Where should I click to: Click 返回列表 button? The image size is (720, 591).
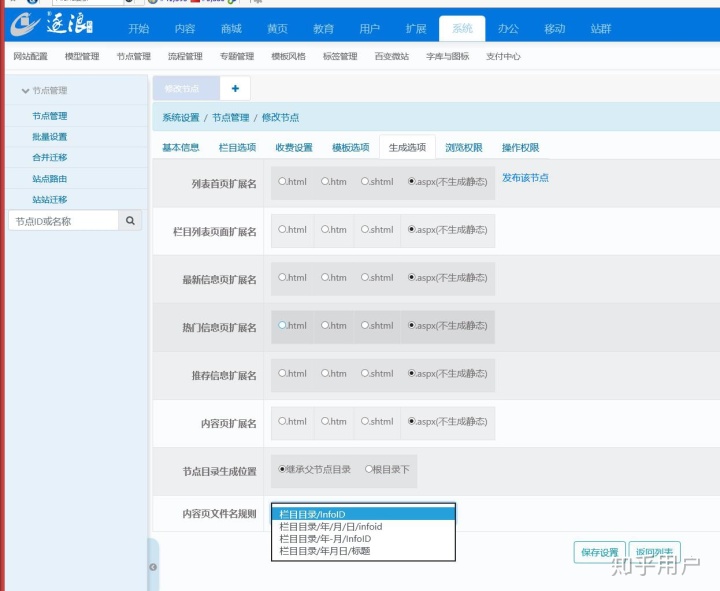654,552
